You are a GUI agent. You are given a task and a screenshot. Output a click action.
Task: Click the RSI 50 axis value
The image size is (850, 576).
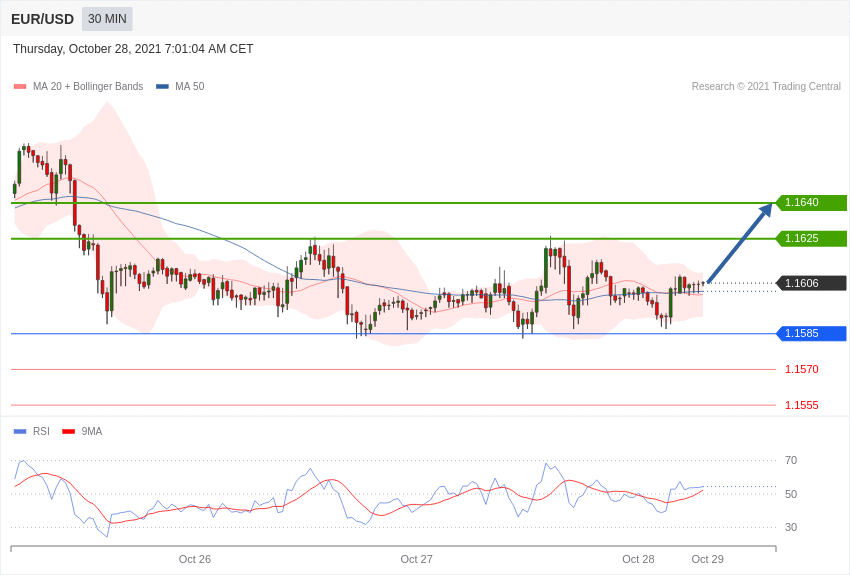point(791,494)
